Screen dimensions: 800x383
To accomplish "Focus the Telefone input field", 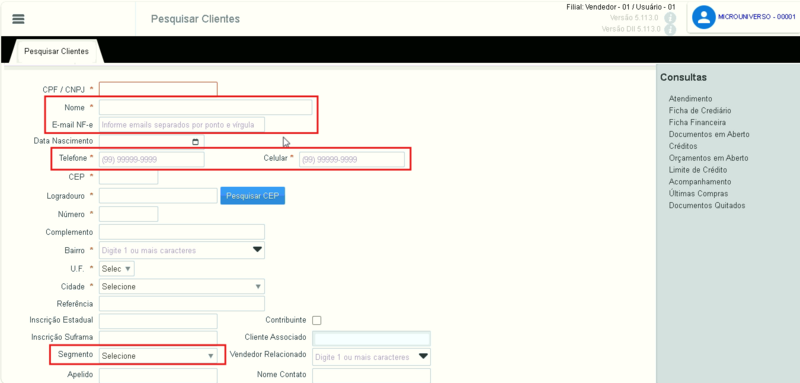I will pyautogui.click(x=152, y=159).
